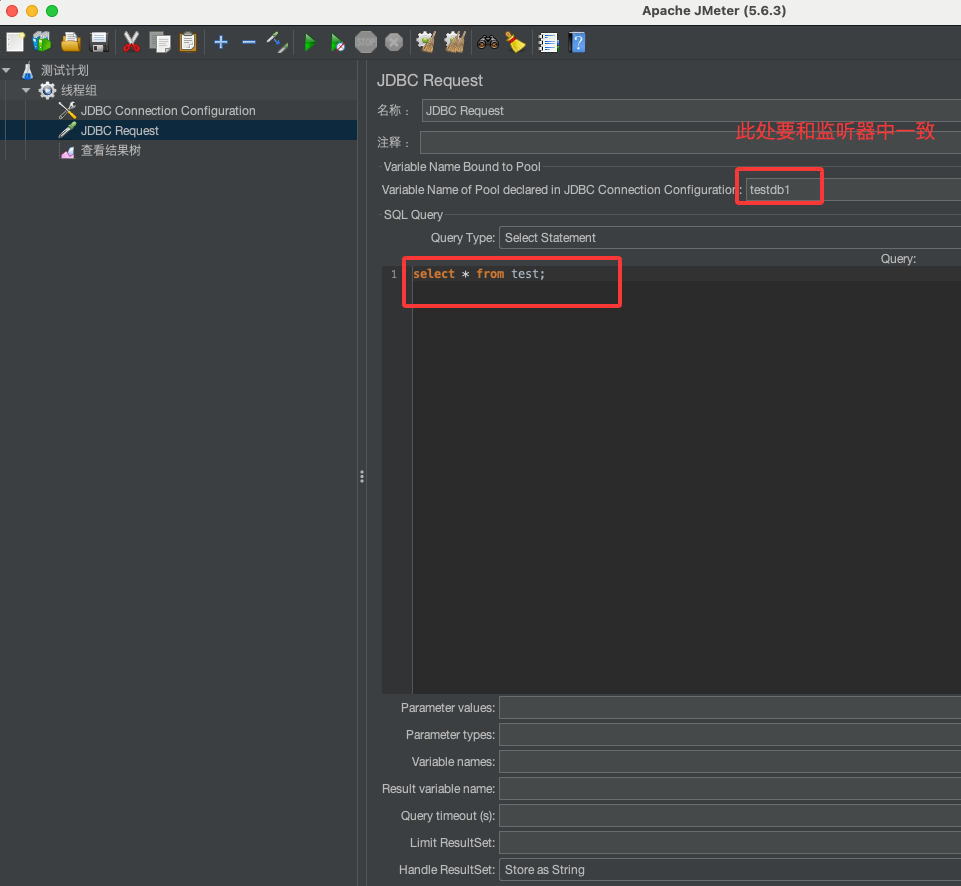Select the 测试计划 tree item
This screenshot has width=961, height=886.
(64, 70)
